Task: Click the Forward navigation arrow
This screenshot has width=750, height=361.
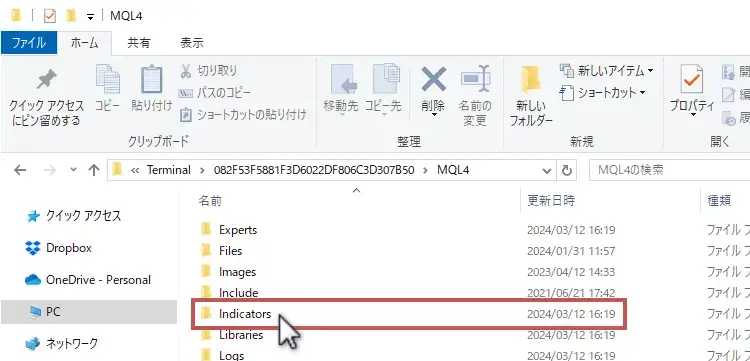Action: [50, 170]
